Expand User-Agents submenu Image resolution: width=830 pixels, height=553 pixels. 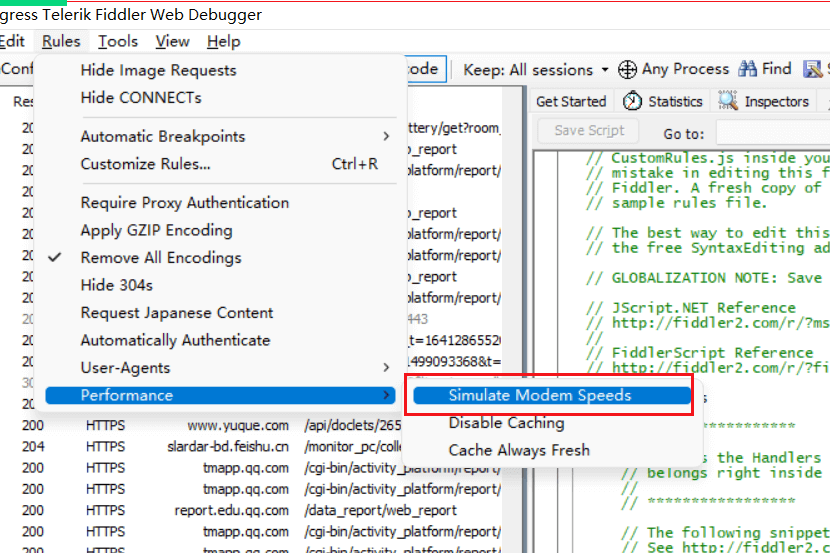coord(220,368)
